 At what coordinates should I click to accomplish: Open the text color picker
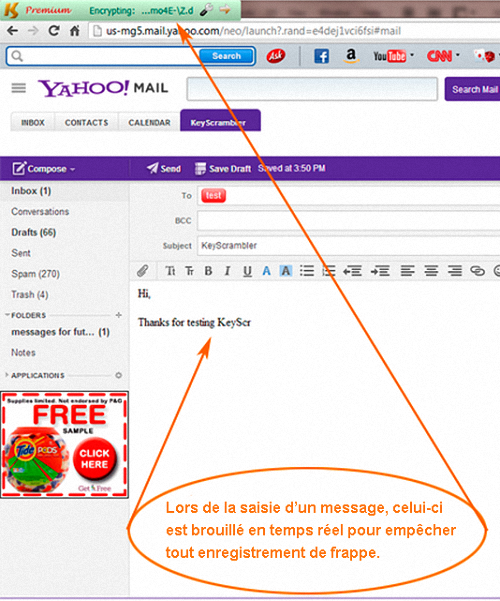tap(266, 271)
